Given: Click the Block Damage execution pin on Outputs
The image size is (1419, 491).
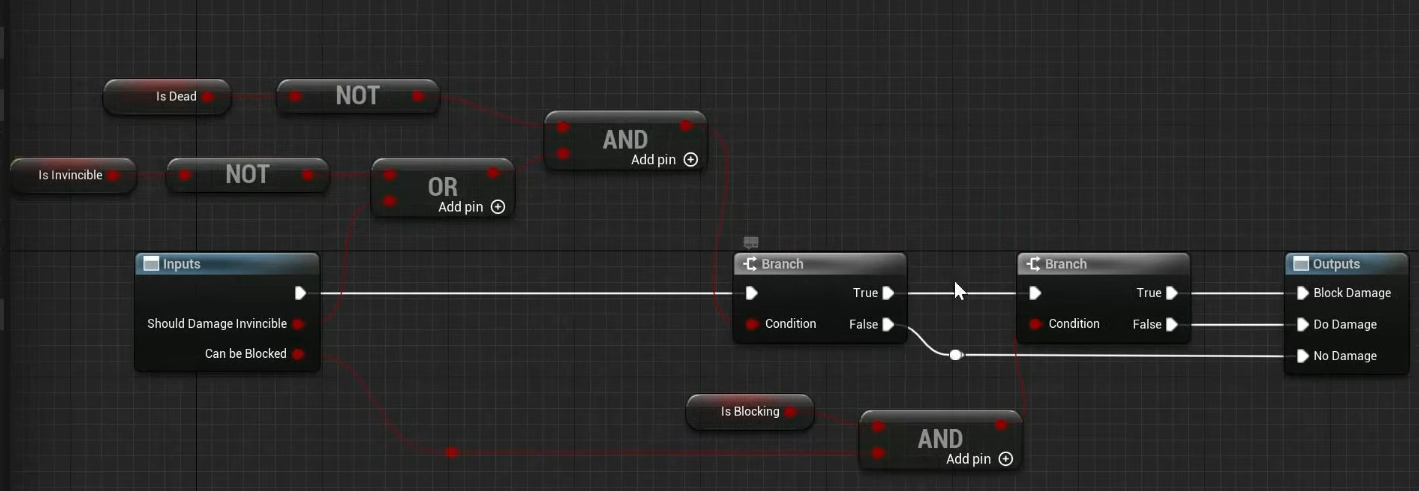Looking at the screenshot, I should [1302, 293].
